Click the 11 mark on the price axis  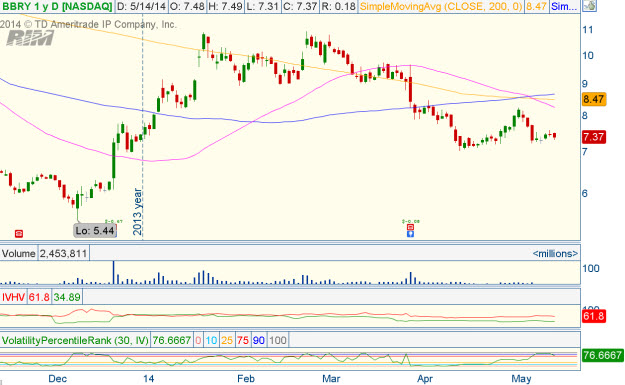[588, 30]
